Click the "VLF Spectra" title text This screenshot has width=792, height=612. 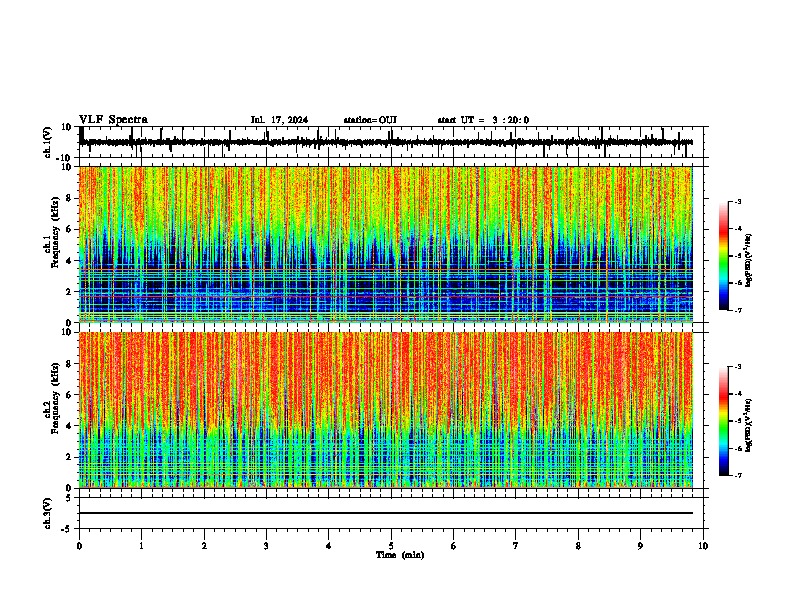(x=114, y=120)
